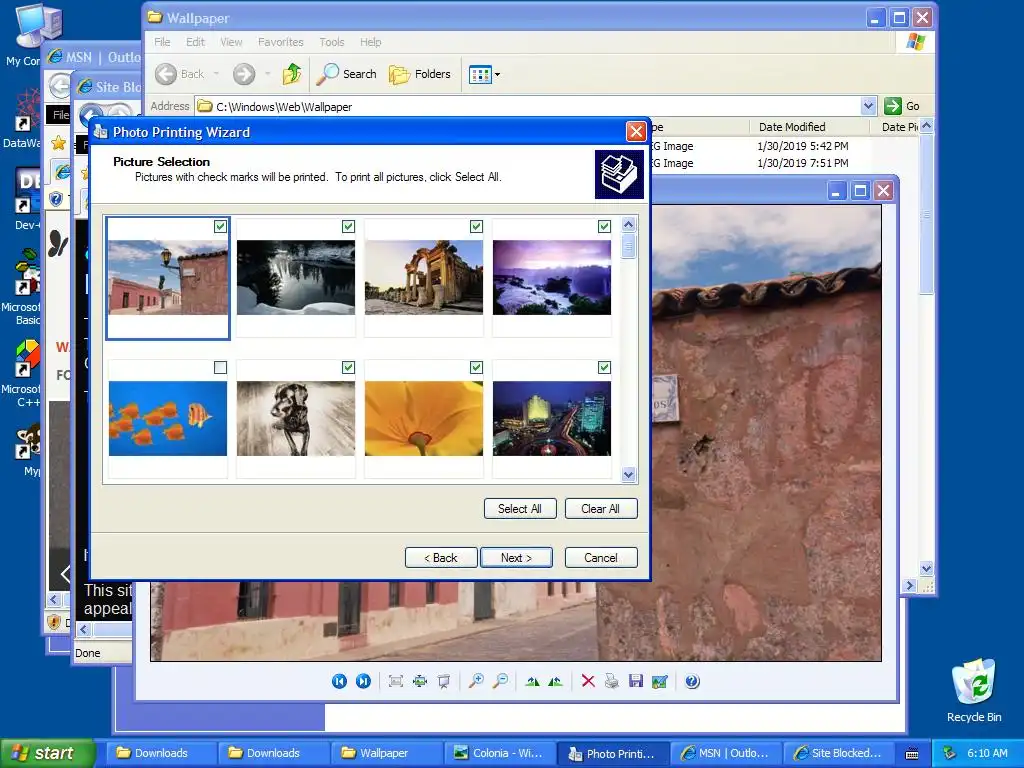The width and height of the screenshot is (1024, 768).
Task: Uncheck the snowy lake picture checkbox
Action: 348,226
